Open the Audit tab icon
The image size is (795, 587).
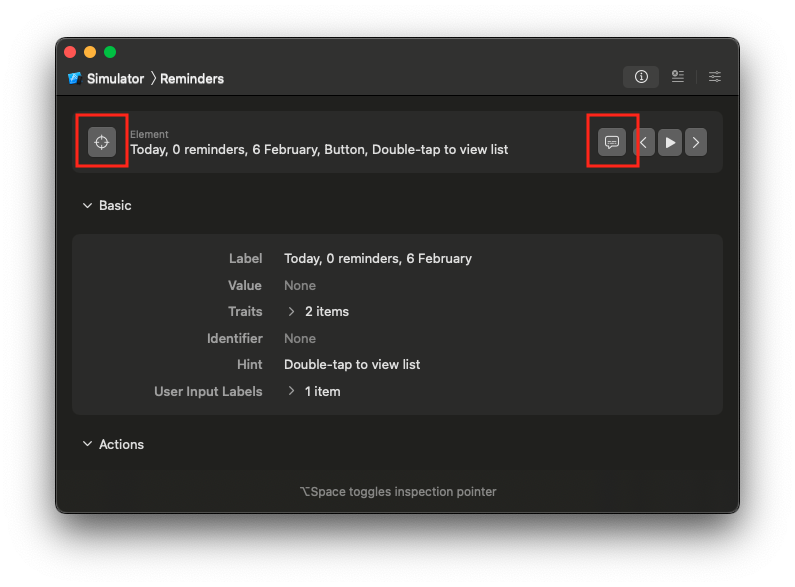click(x=678, y=77)
